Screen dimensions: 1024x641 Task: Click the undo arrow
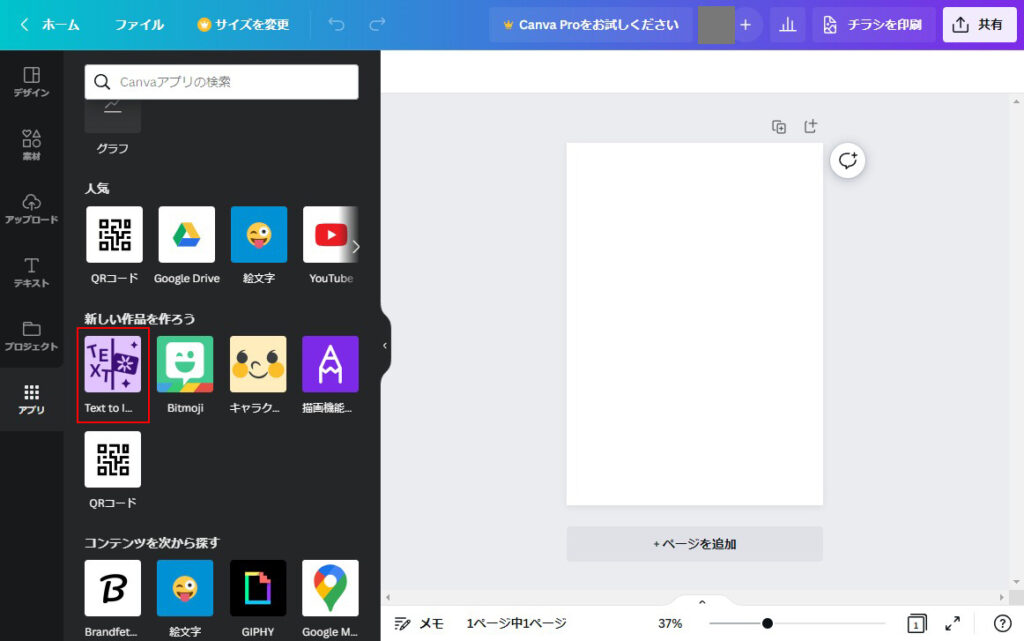pos(336,25)
